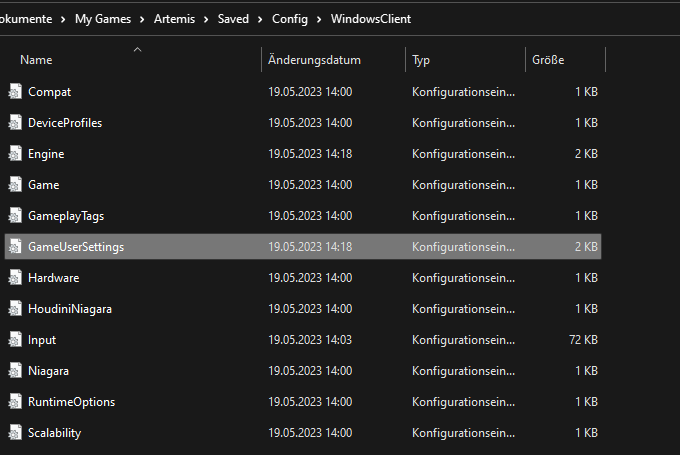Click the Compat config file icon
The image size is (680, 455).
tap(15, 92)
